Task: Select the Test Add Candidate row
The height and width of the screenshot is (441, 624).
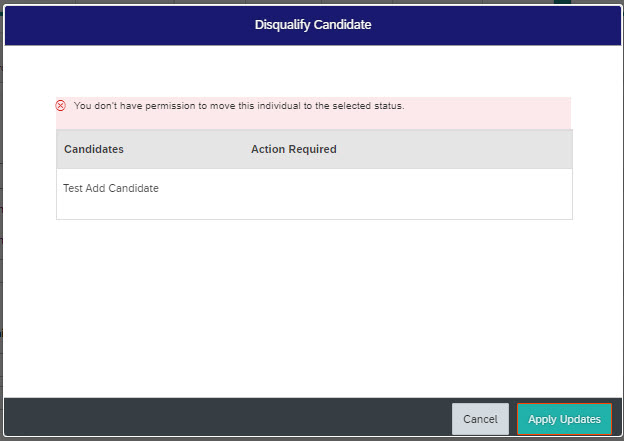Action: tap(314, 194)
